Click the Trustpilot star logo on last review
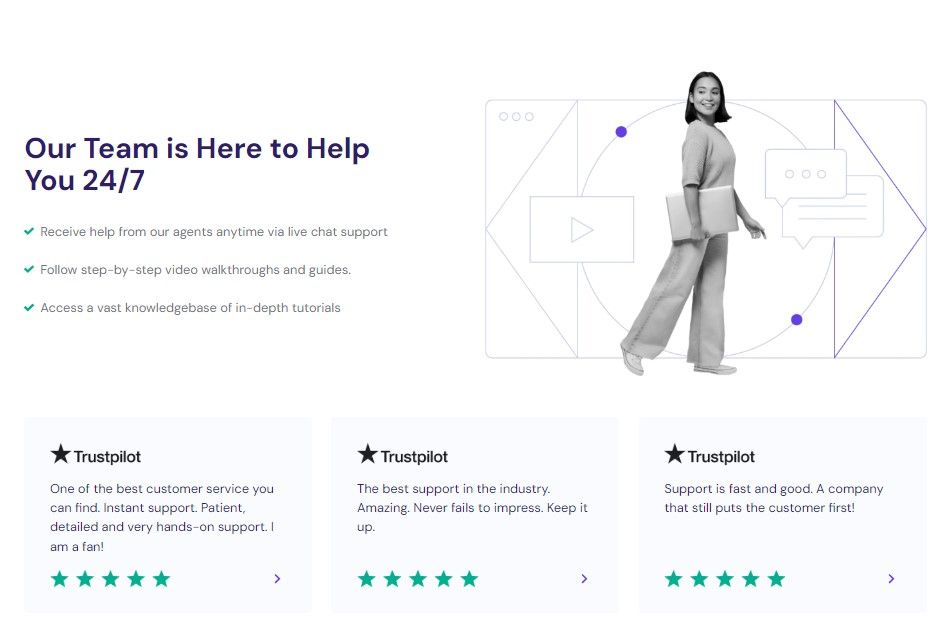 click(x=674, y=455)
